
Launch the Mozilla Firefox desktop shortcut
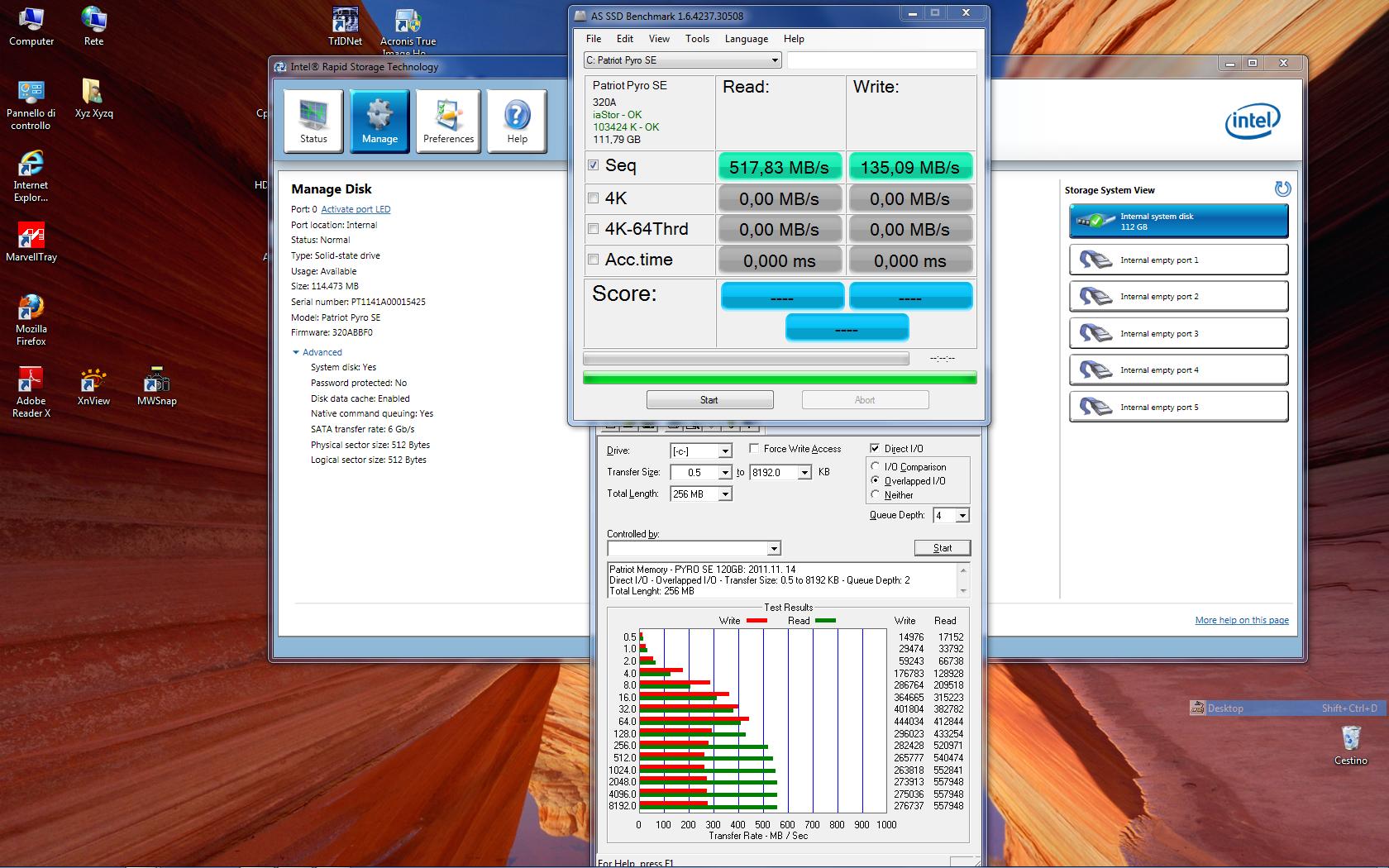[x=31, y=321]
